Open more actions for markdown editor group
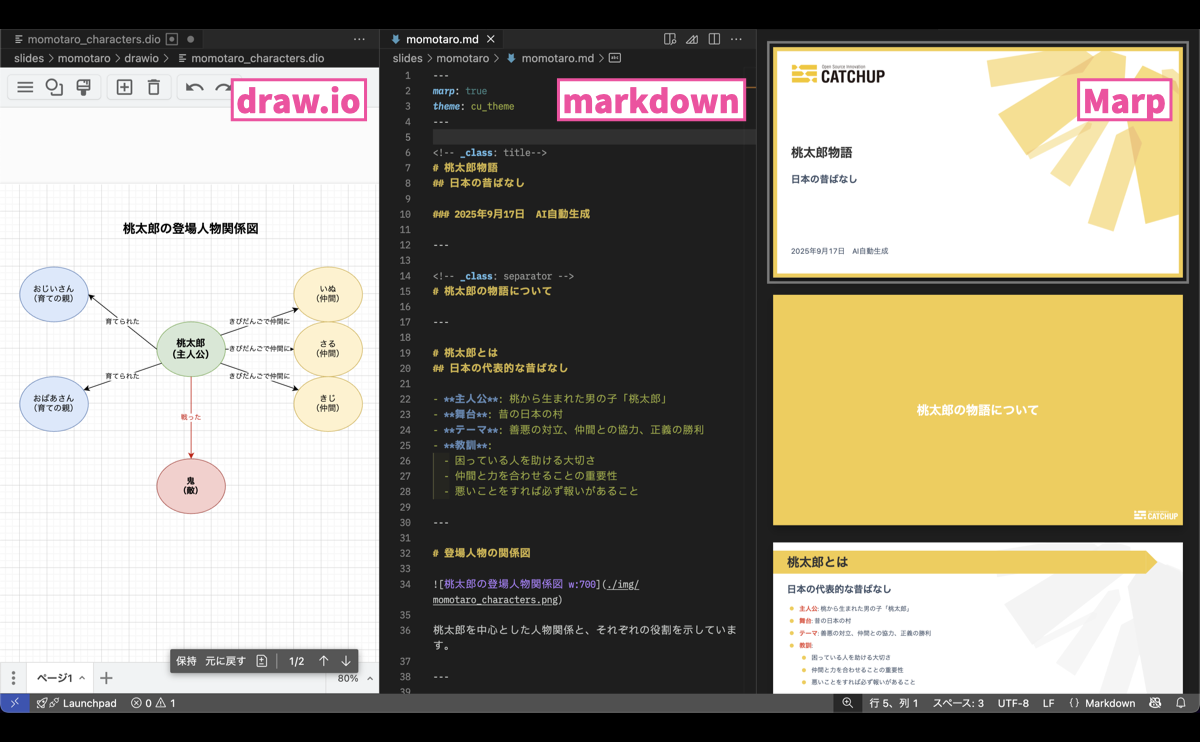Viewport: 1200px width, 742px height. (737, 39)
